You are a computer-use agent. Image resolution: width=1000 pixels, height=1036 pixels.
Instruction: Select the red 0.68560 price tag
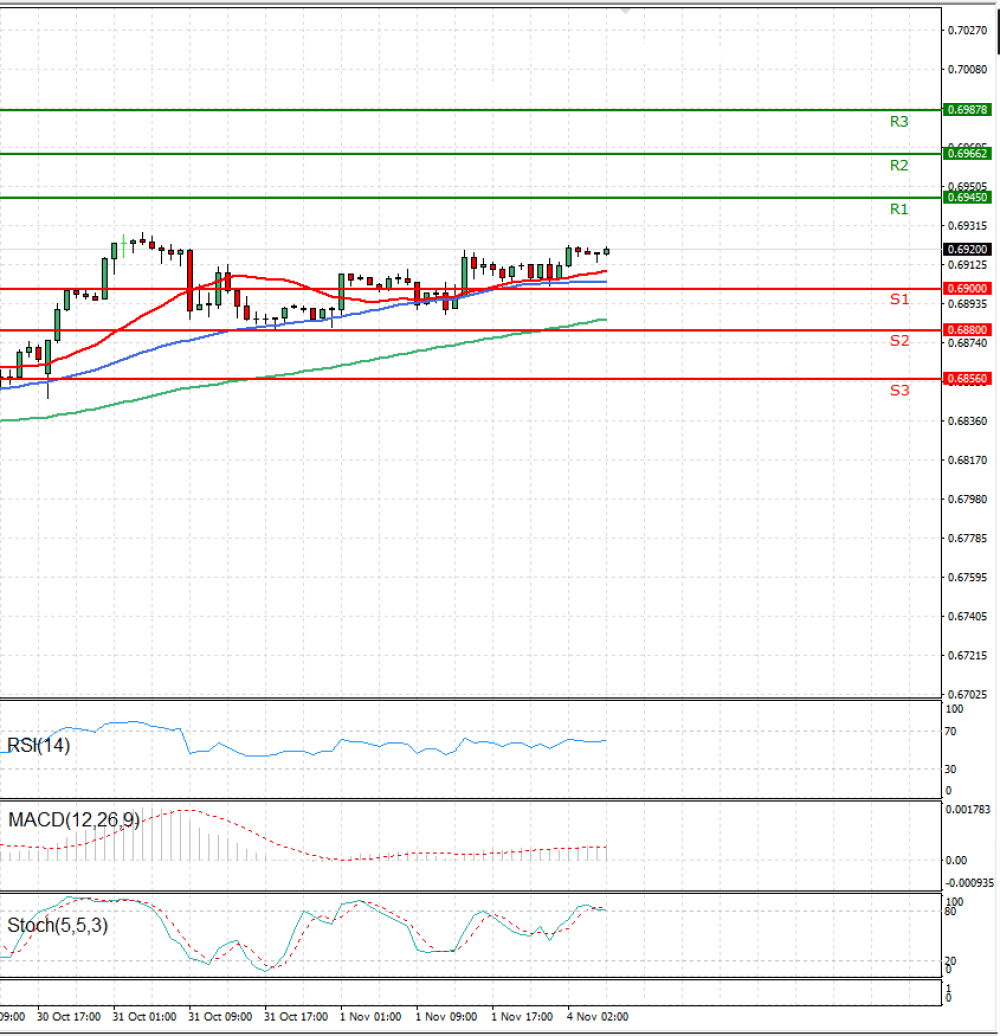[x=967, y=379]
